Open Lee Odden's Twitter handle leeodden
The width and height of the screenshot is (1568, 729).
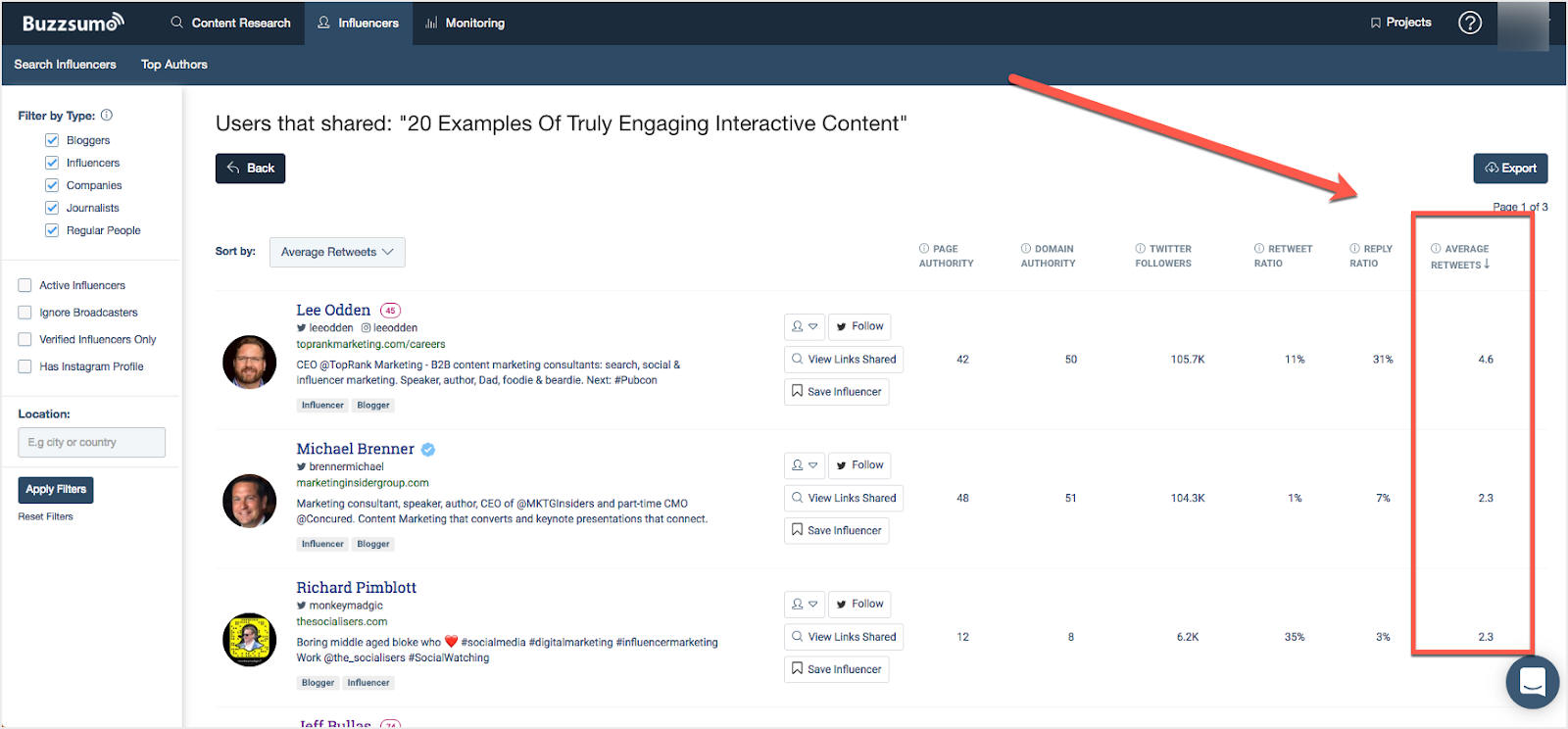[x=324, y=328]
